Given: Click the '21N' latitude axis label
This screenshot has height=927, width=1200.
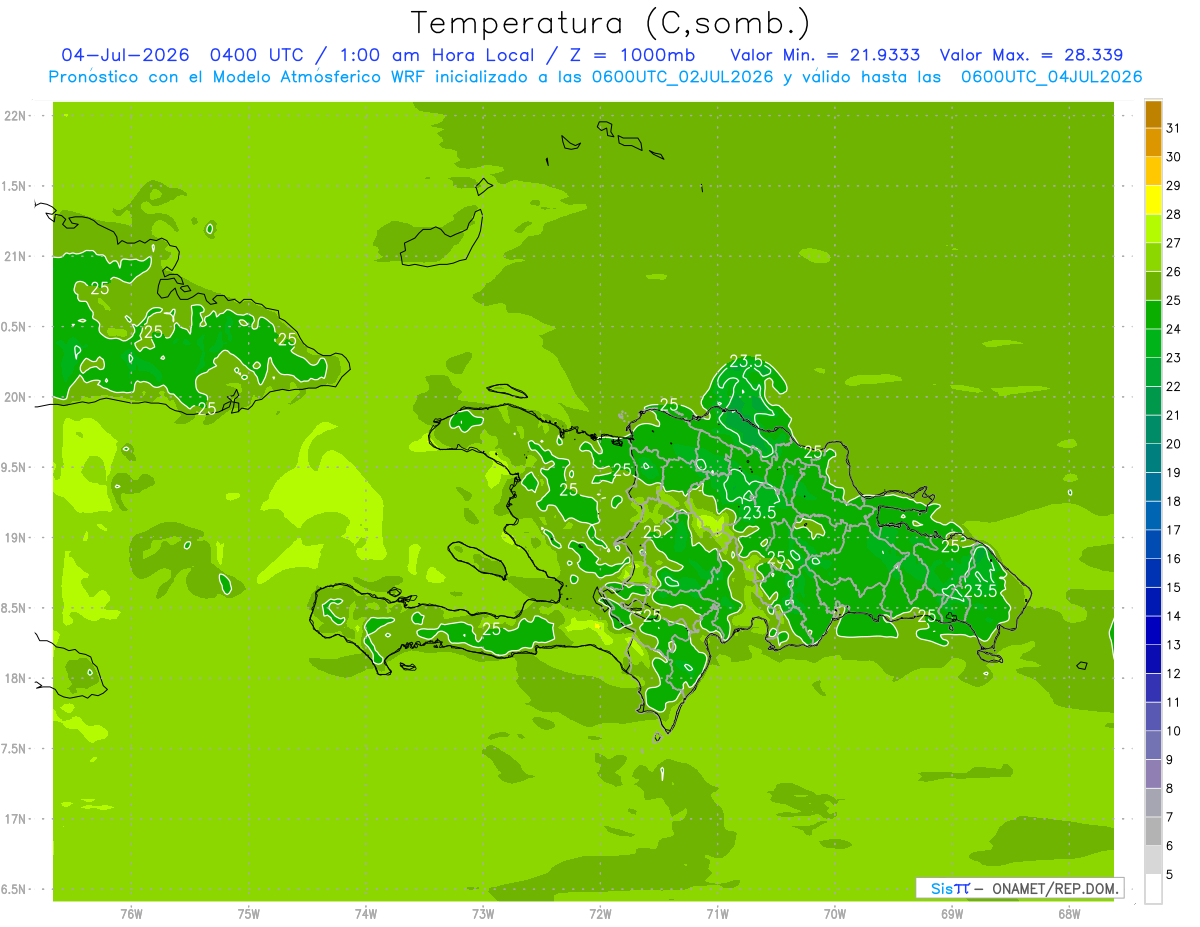Looking at the screenshot, I should point(15,257).
